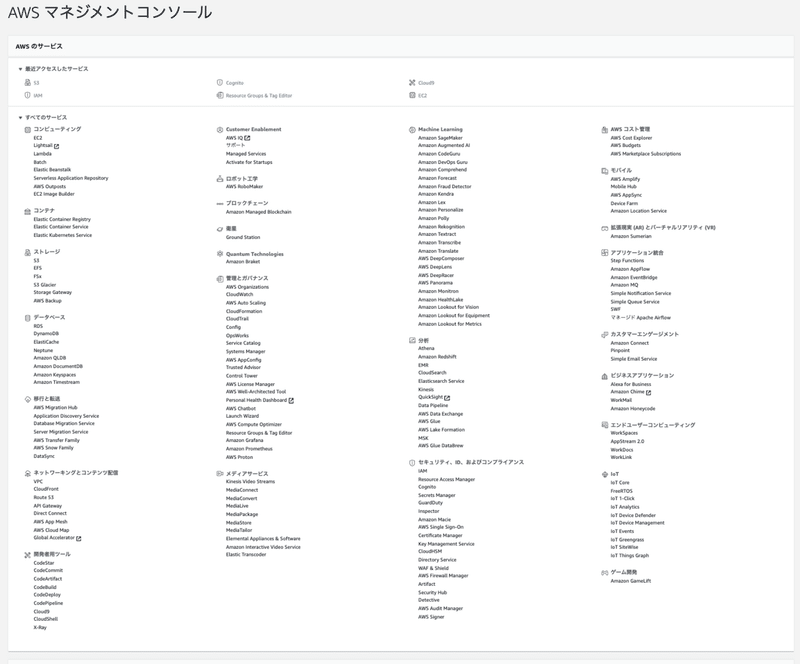Viewport: 800px width, 664px height.
Task: Collapse the 最近アクセスしたサービス section
Action: [20, 69]
